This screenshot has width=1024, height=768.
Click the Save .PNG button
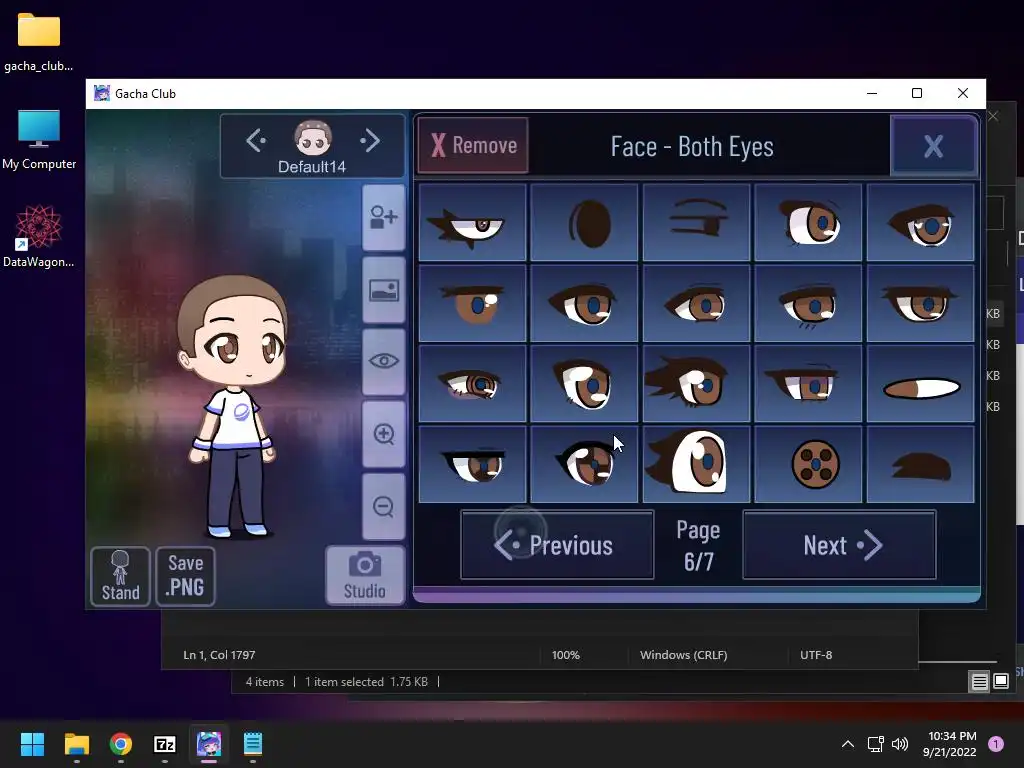coord(185,576)
